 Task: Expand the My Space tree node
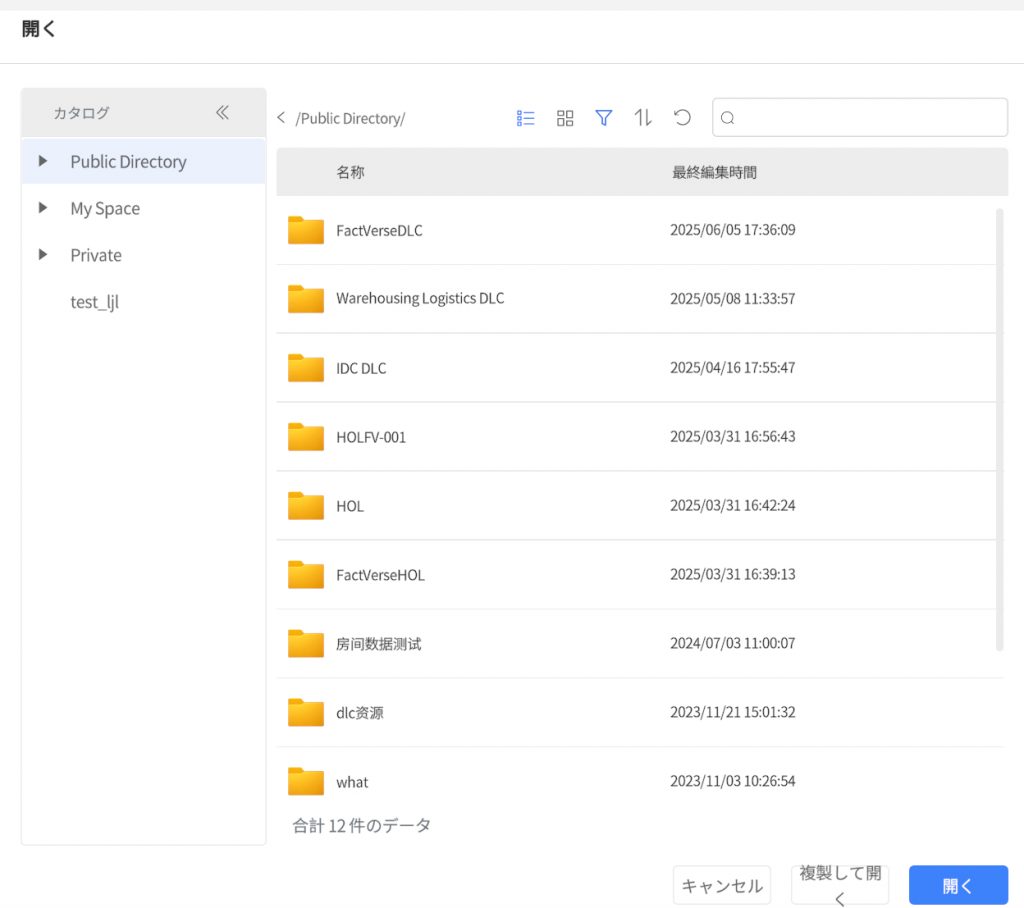tap(42, 208)
